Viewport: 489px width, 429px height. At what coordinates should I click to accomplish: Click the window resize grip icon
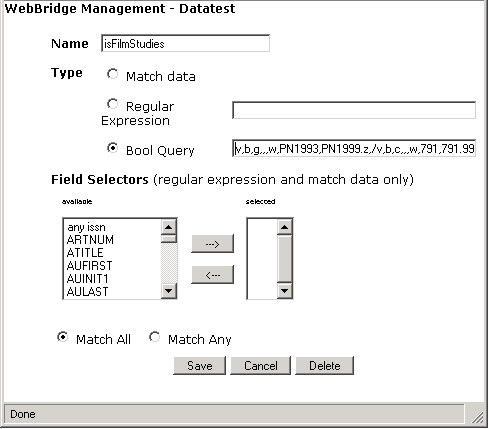point(477,417)
